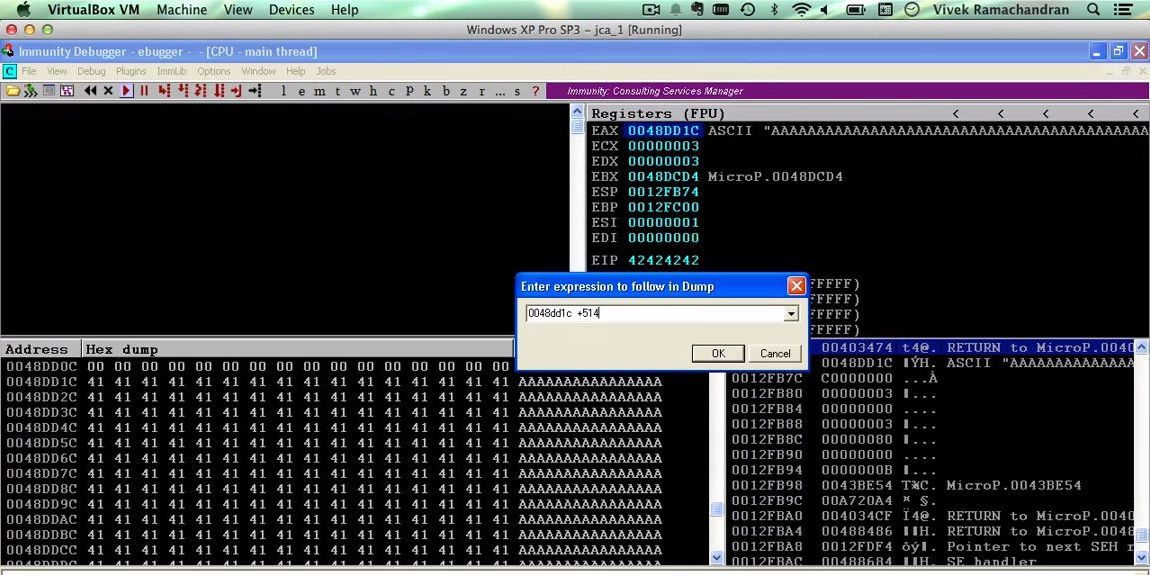Screen dimensions: 1150x575
Task: Click the Rewind (restart program) toolbar icon
Action: 90,91
